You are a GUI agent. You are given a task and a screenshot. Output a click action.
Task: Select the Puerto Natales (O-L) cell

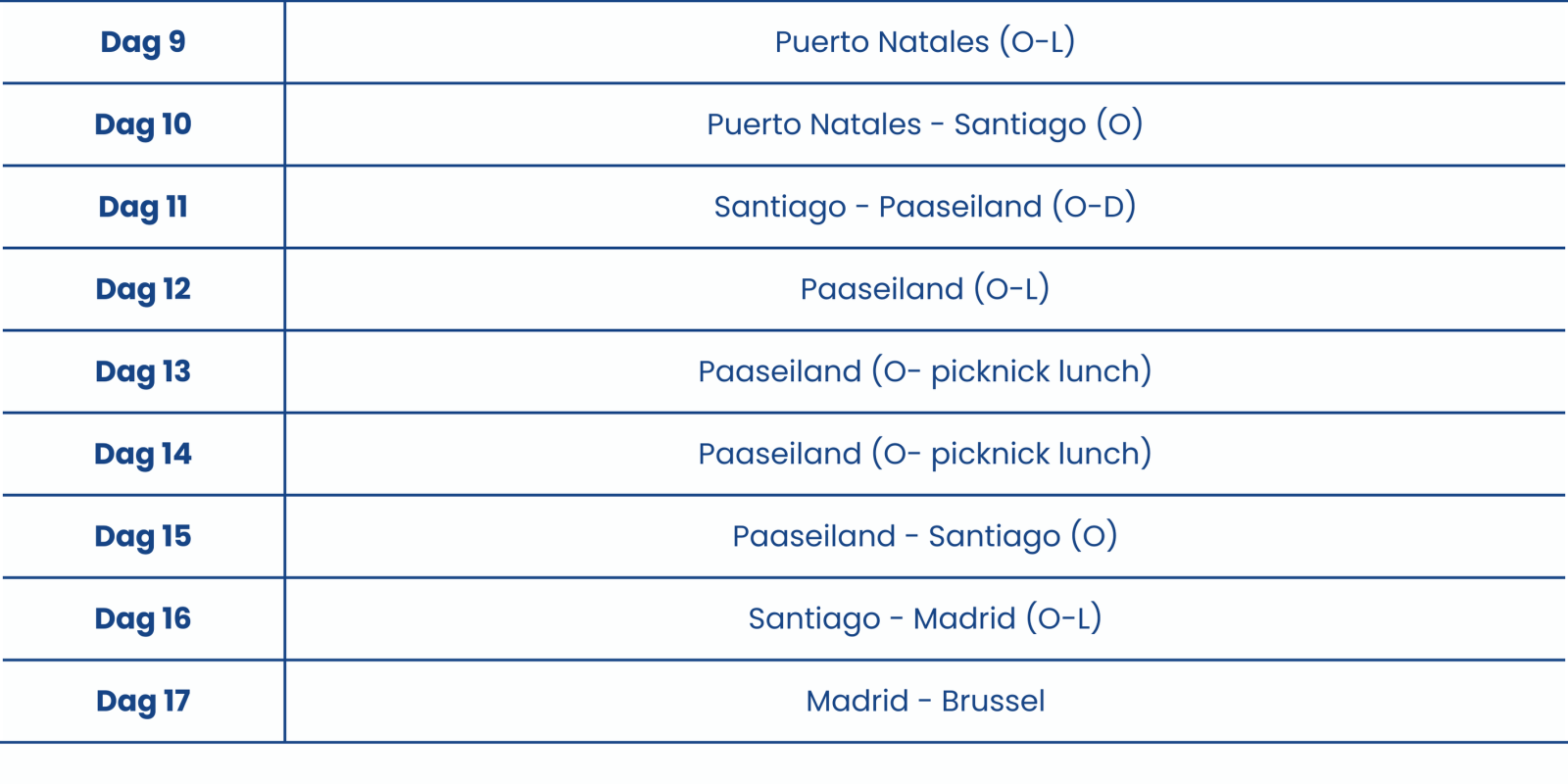[x=924, y=42]
